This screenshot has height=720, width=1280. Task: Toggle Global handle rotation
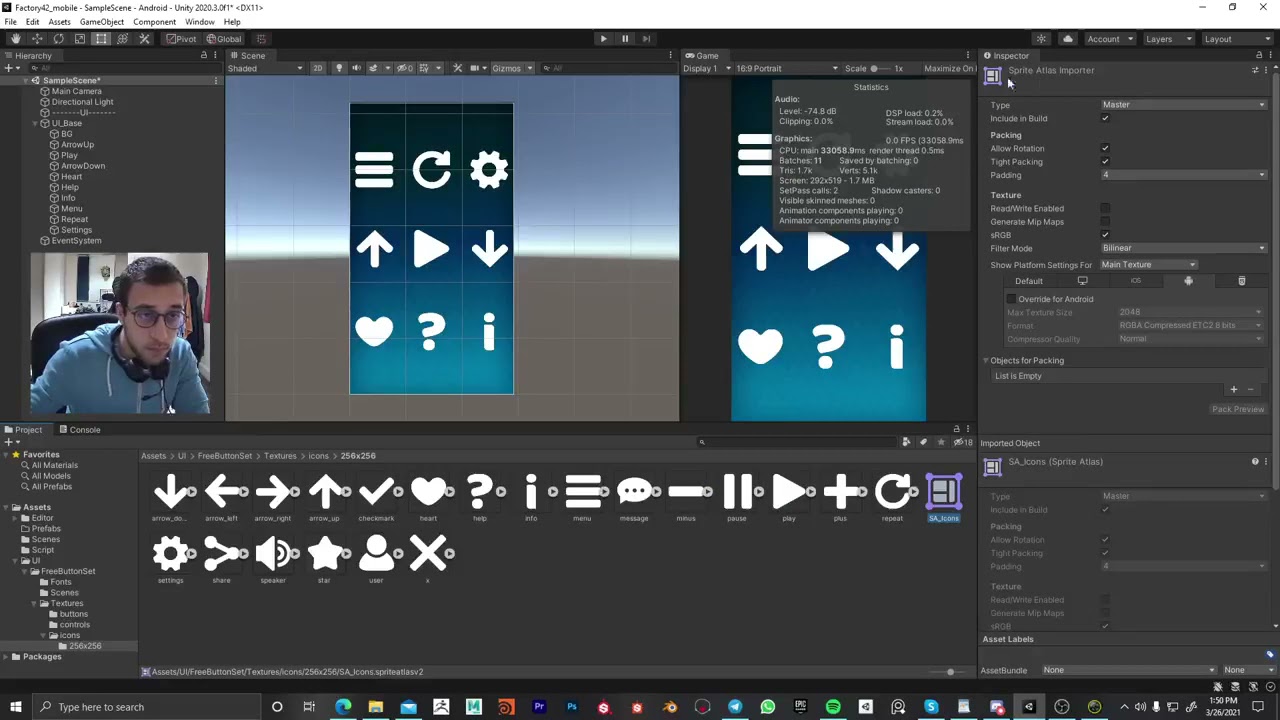click(x=223, y=39)
